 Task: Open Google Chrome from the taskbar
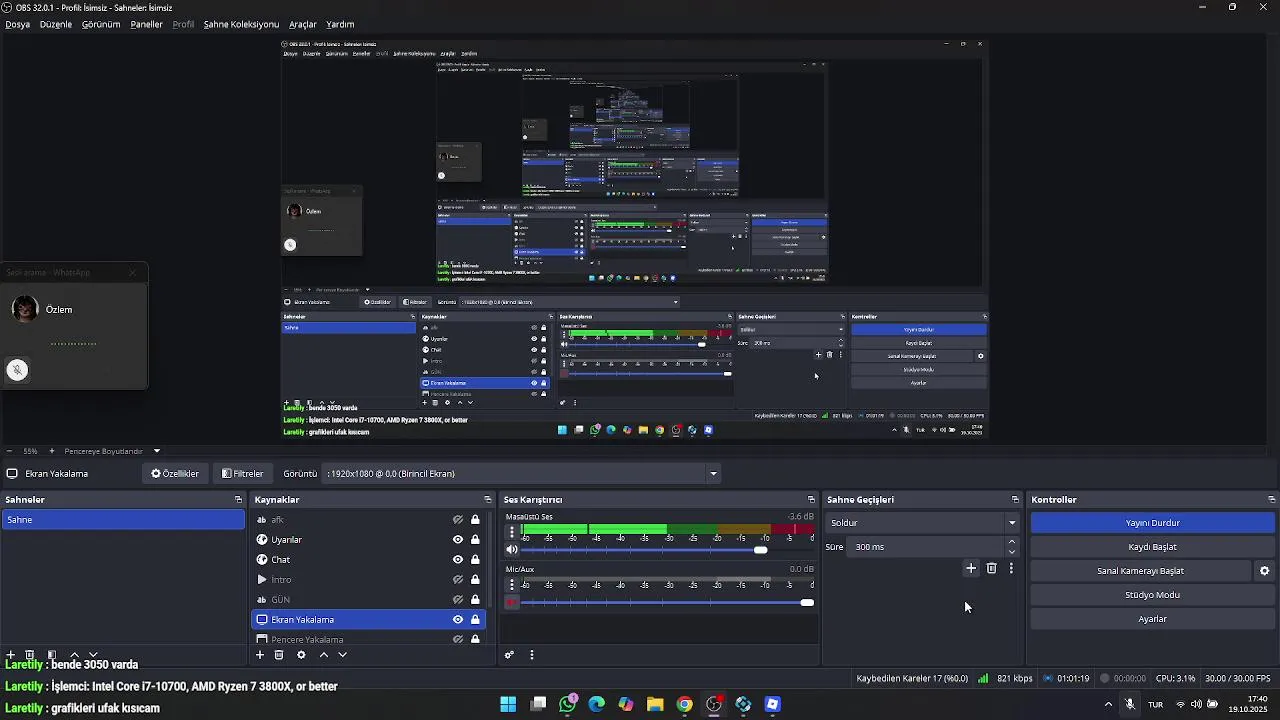click(684, 704)
